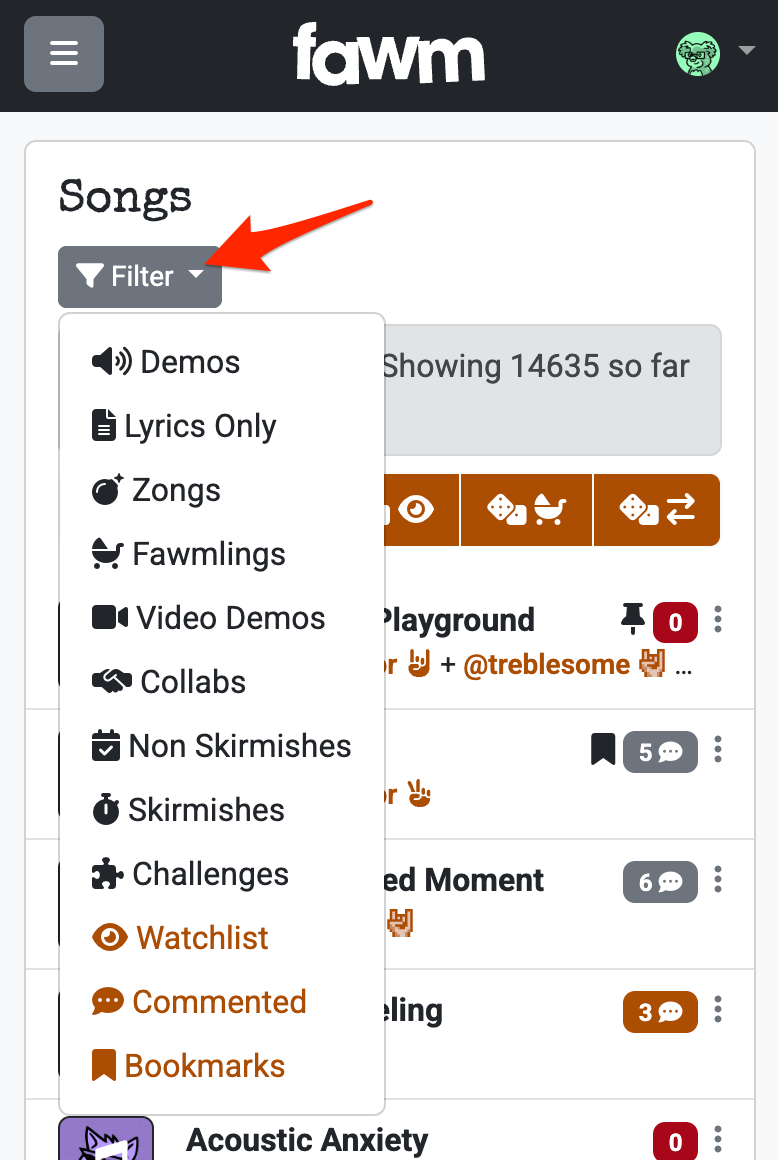Open the hamburger navigation menu

pos(63,54)
